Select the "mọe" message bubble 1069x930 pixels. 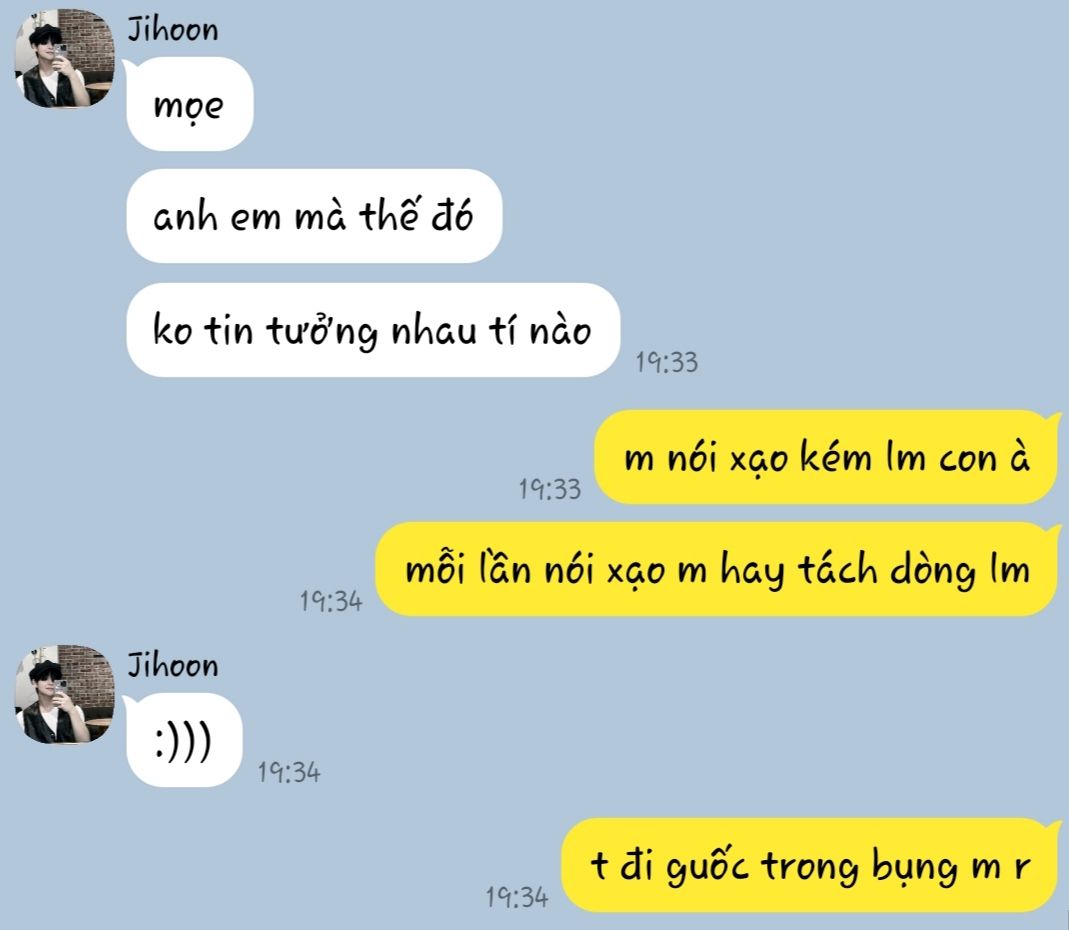pyautogui.click(x=190, y=104)
